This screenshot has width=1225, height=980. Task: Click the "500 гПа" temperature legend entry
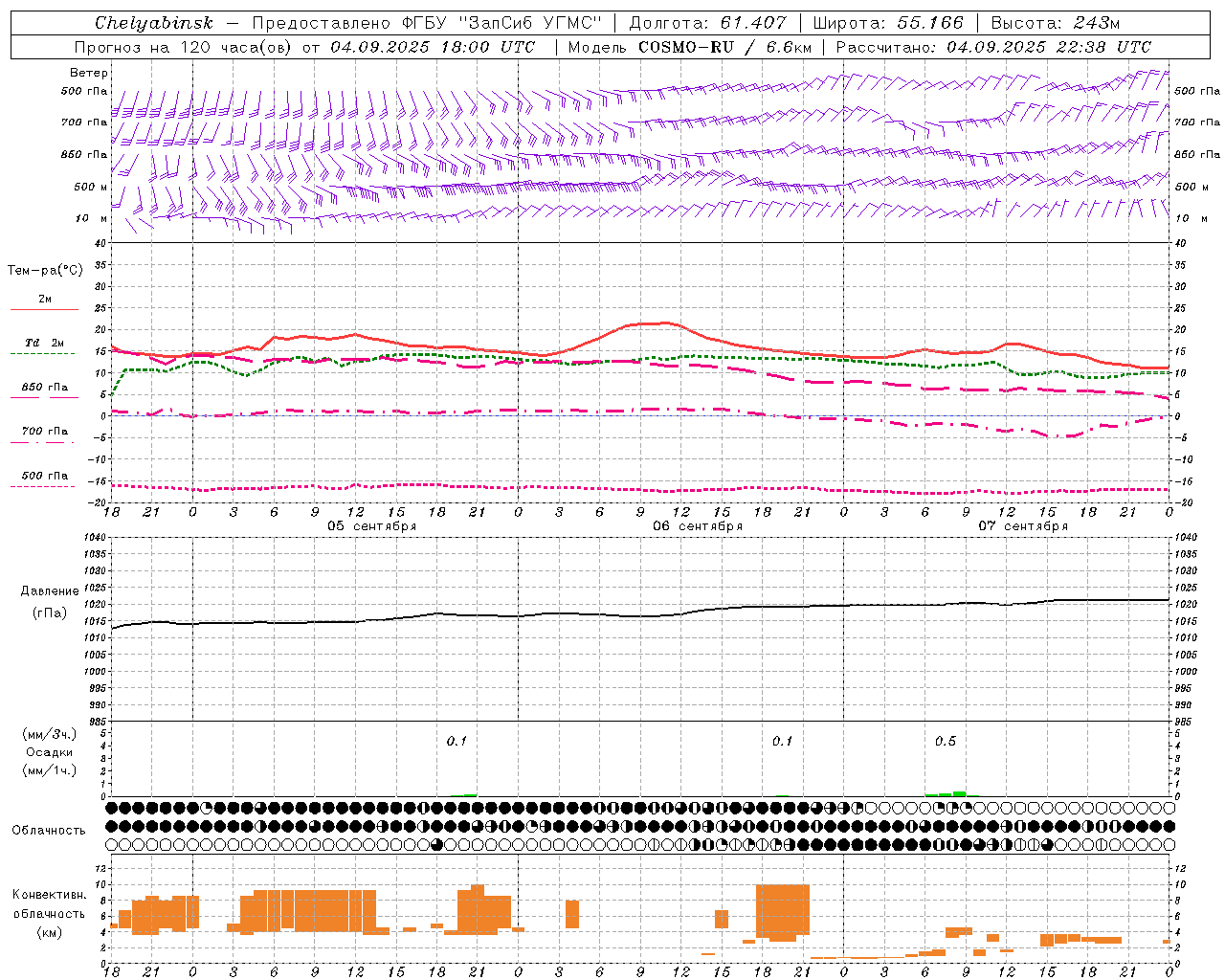tap(45, 476)
